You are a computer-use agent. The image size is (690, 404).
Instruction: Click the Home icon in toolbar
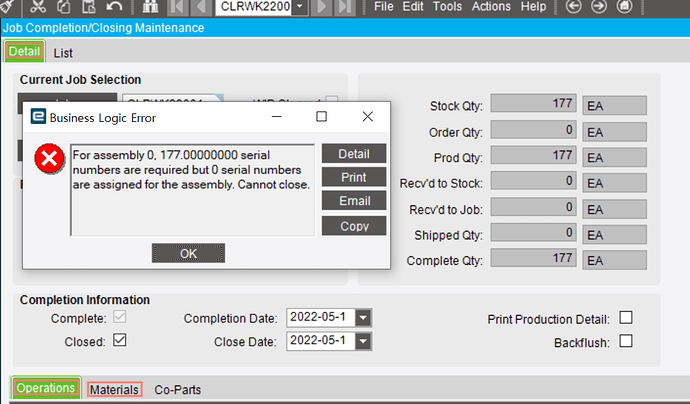click(624, 6)
